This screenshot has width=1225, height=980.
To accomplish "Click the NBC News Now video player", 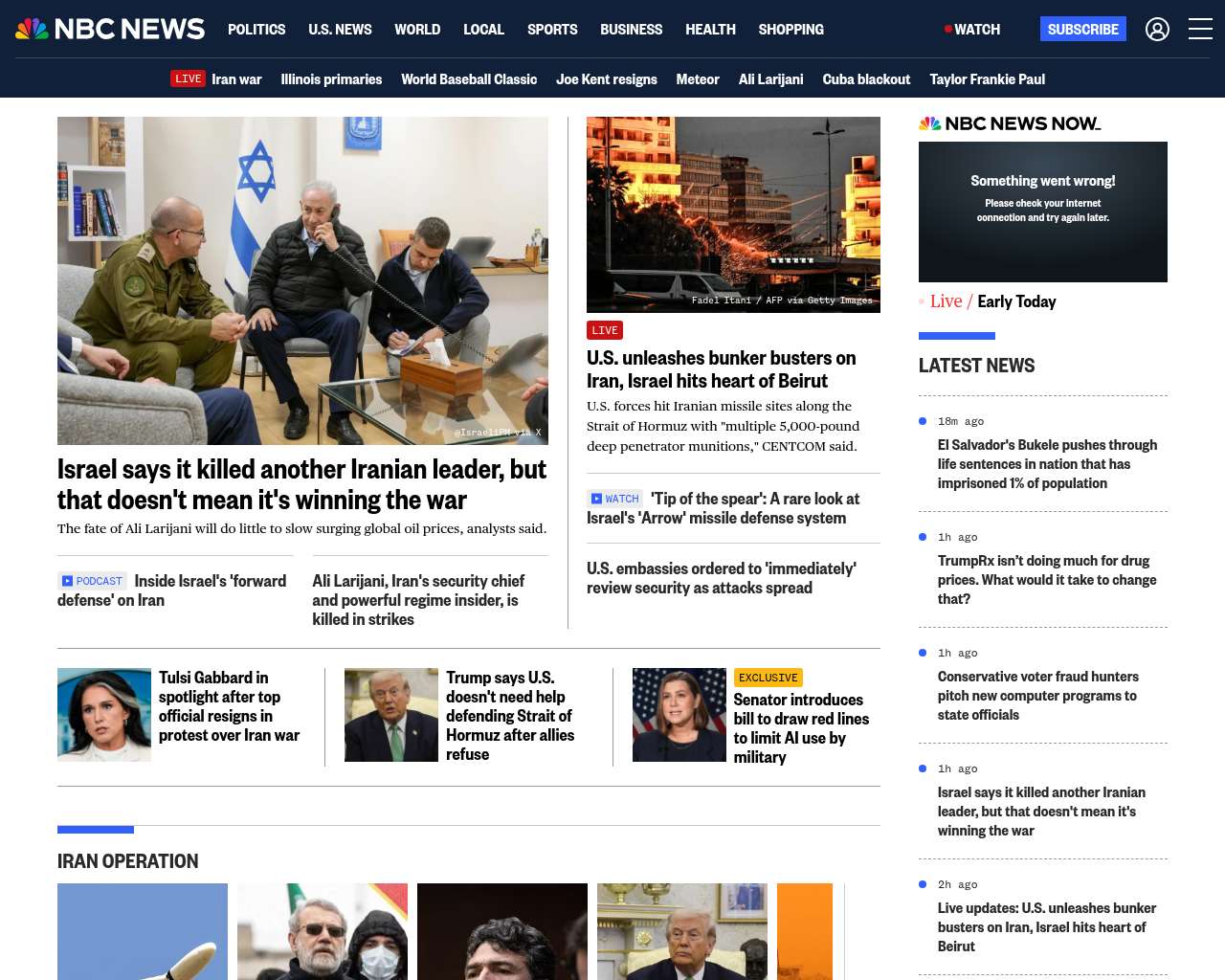I will [x=1043, y=212].
